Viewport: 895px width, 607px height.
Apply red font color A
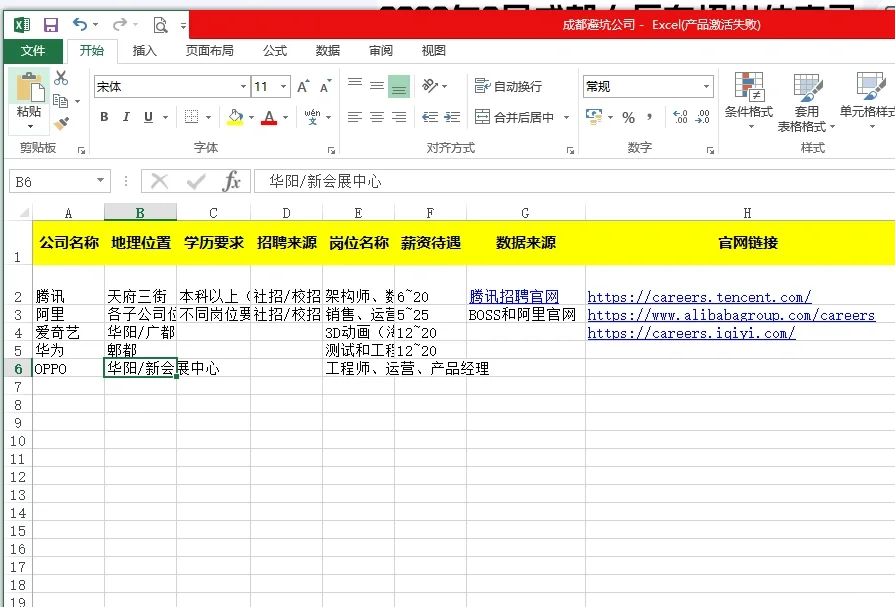coord(269,117)
